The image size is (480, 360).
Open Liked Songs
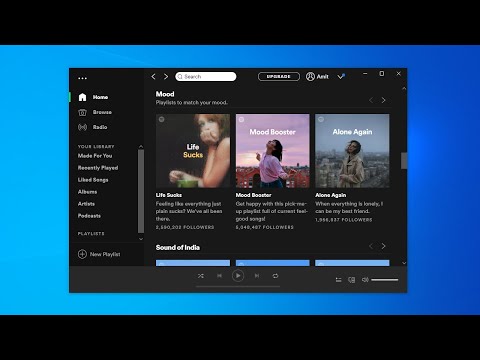[93, 180]
